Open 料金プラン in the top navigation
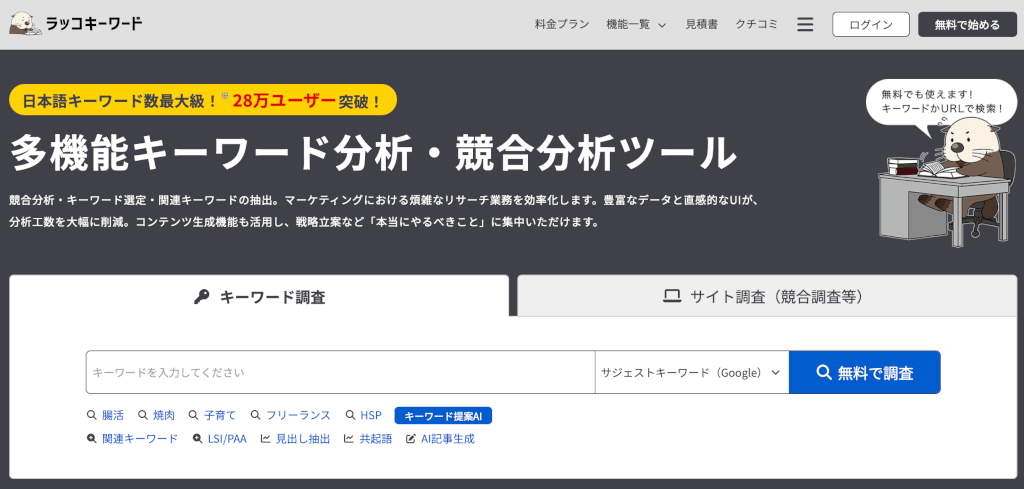Screen dimensions: 1024x489 [x=562, y=25]
